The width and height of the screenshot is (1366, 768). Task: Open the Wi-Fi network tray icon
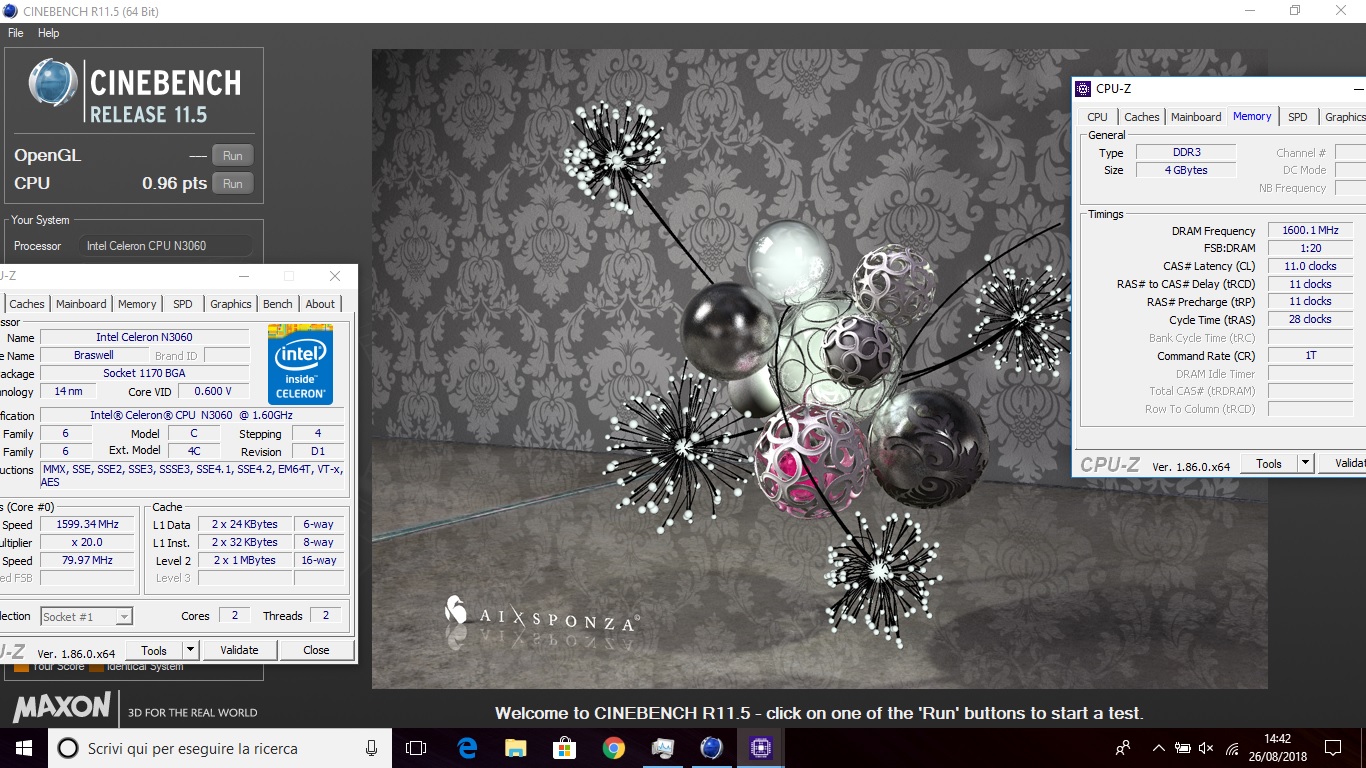1232,748
